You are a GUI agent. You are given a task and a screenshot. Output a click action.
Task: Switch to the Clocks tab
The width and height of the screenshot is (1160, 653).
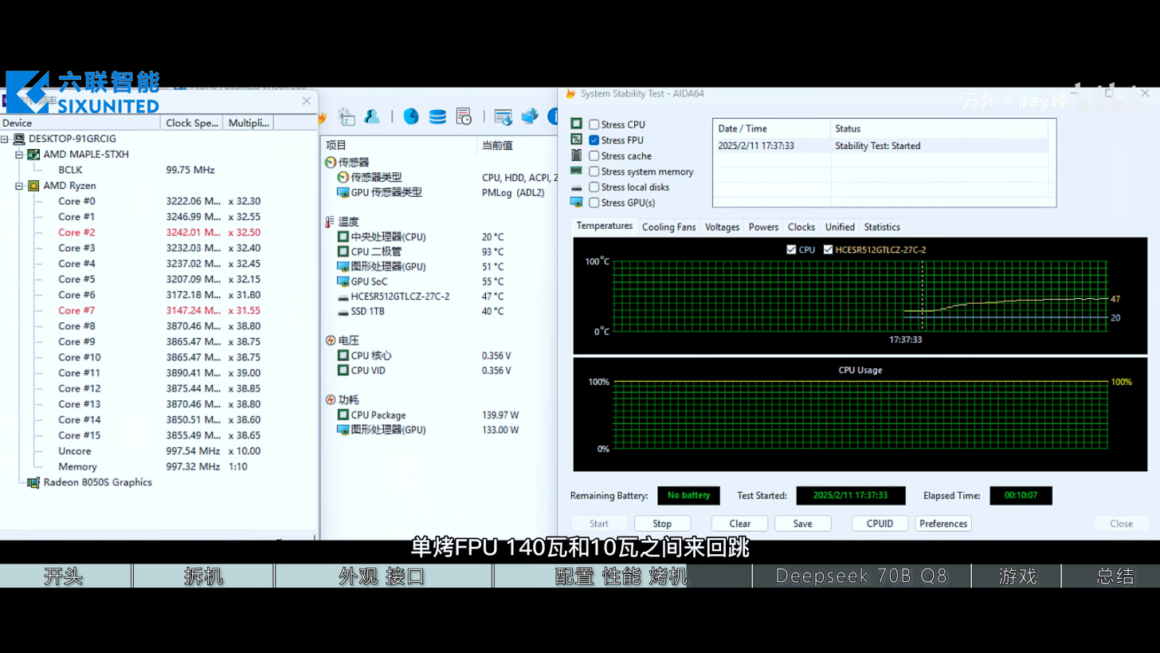(x=801, y=227)
